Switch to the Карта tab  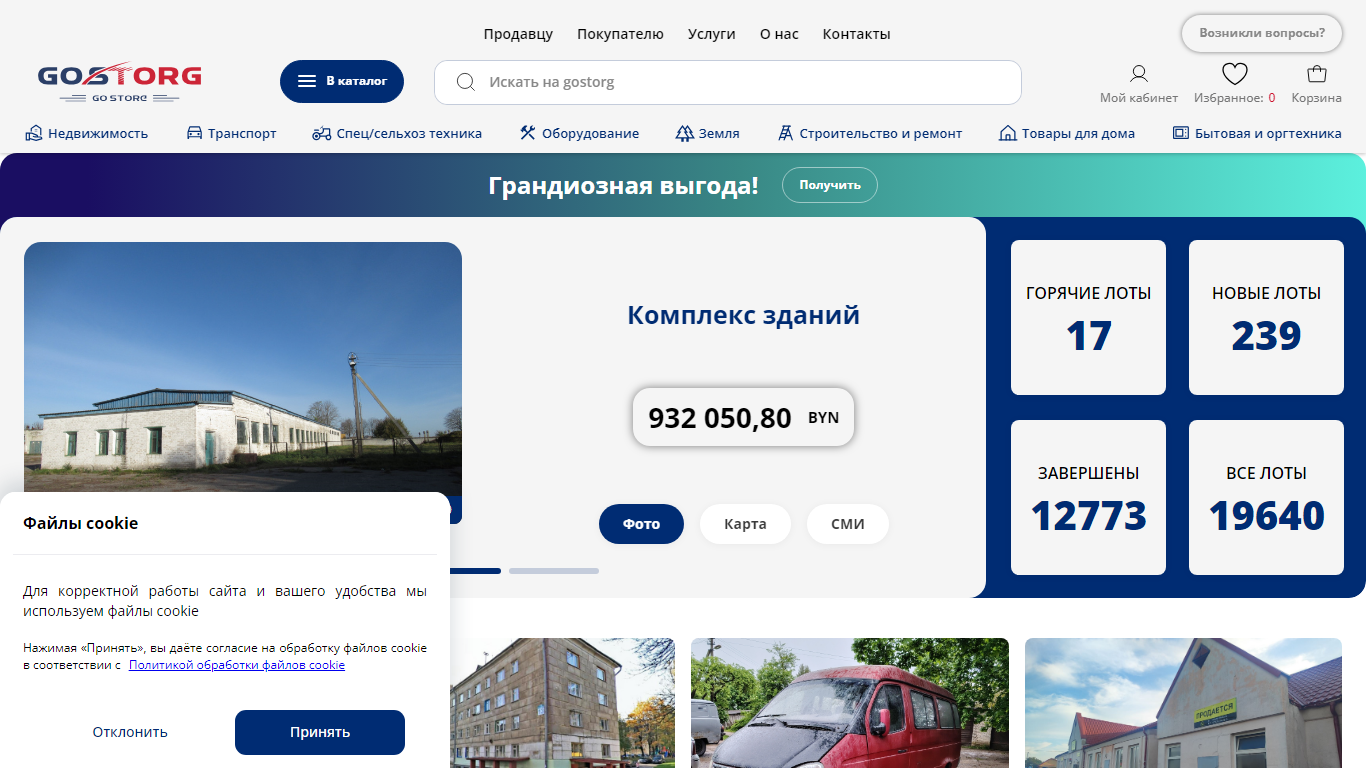click(x=745, y=524)
